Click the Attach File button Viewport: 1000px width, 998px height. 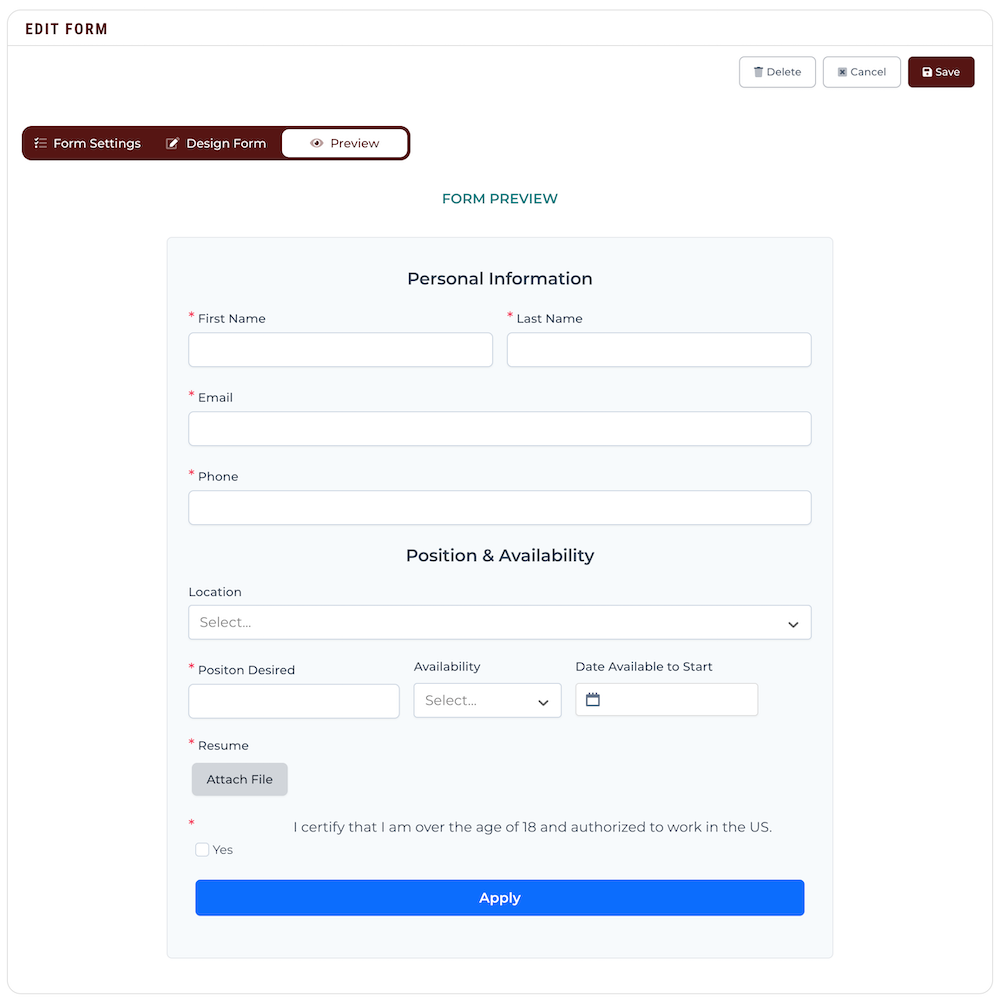tap(240, 780)
